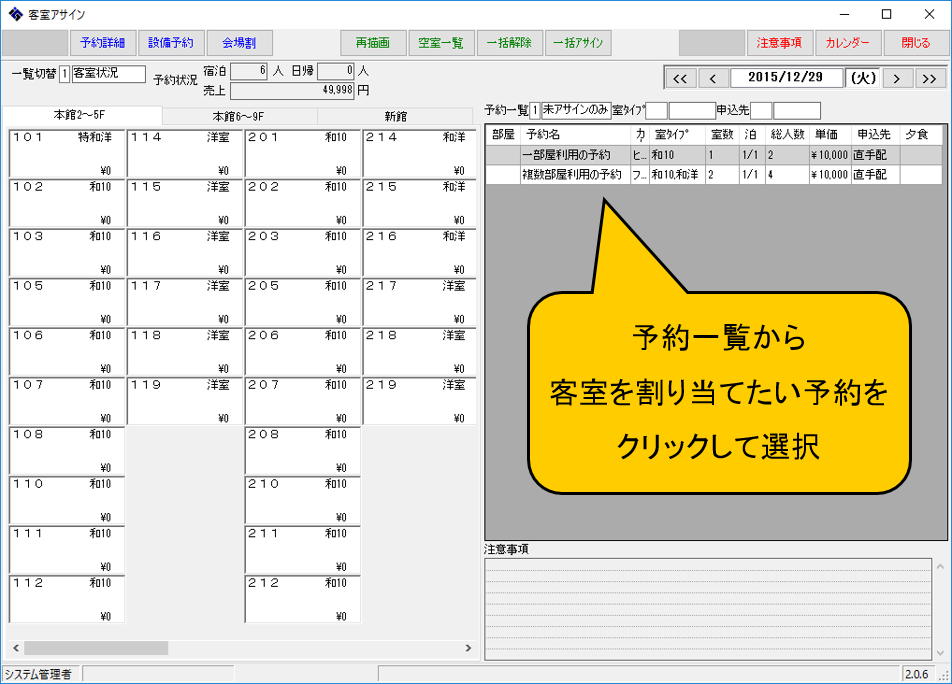Select the 一部屋利用の予約 reservation row
Screen dimensions: 952x684
click(566, 155)
